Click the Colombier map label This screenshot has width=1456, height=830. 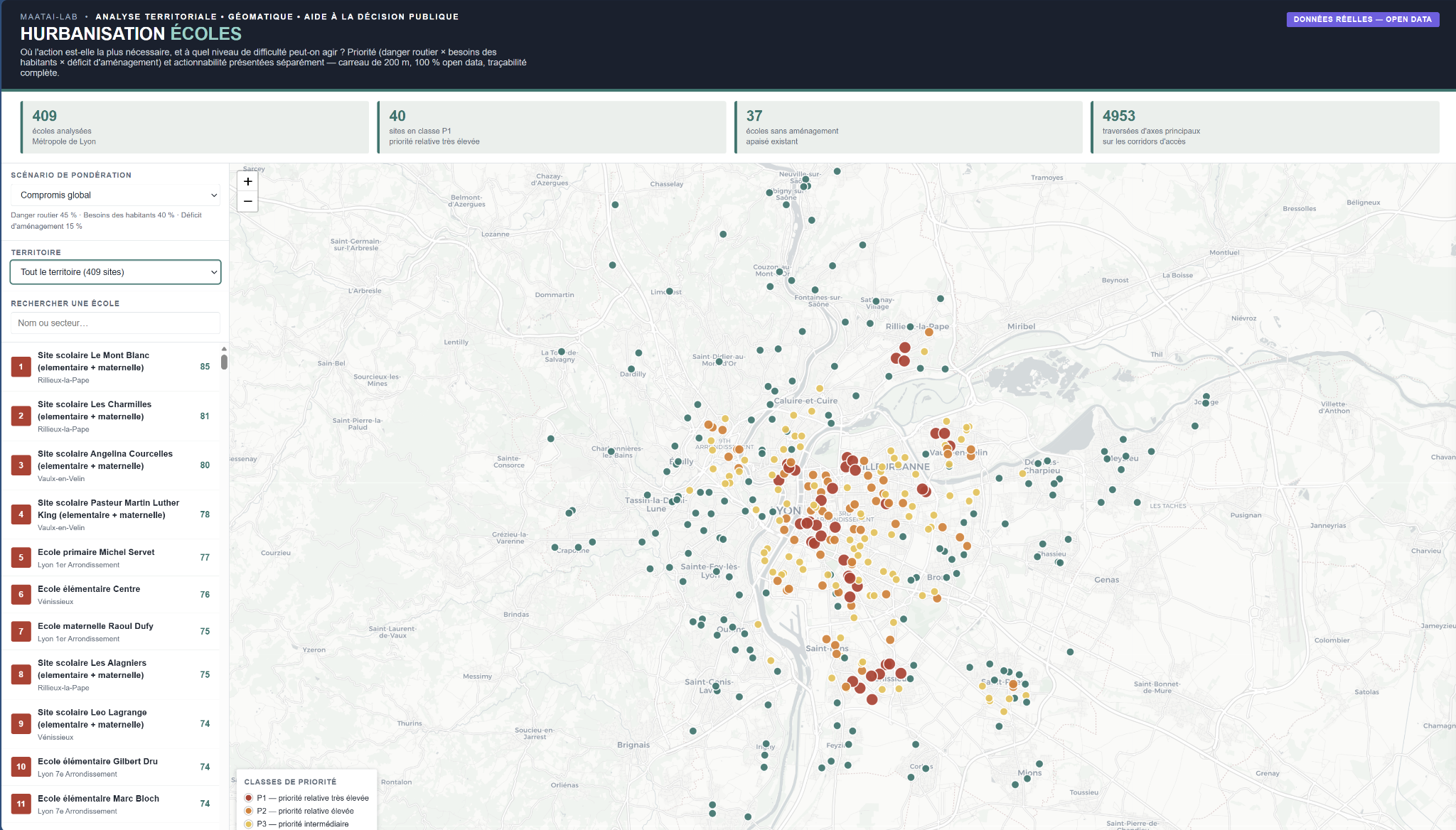(1332, 640)
